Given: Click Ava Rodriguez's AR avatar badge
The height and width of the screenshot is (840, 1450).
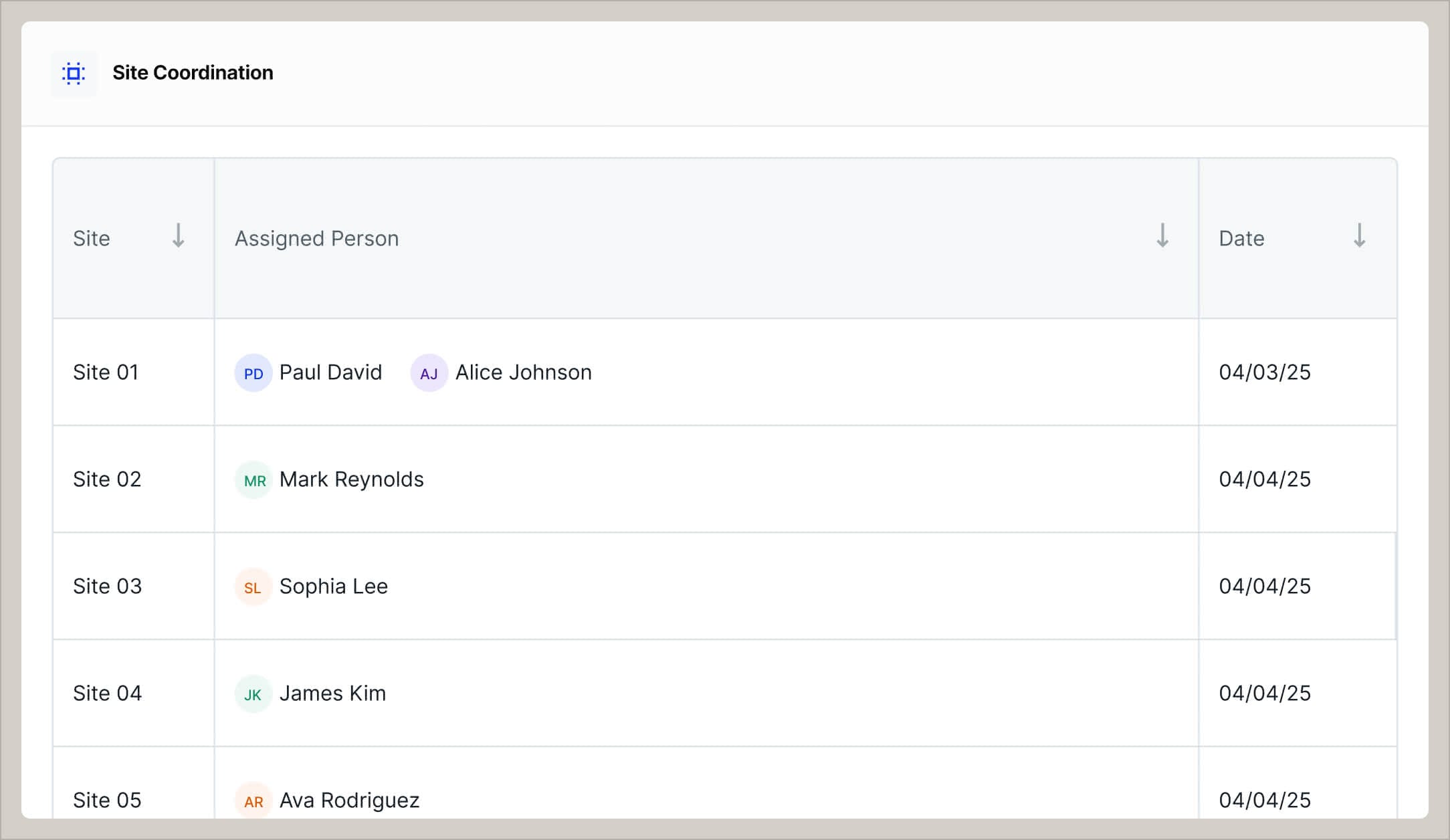Looking at the screenshot, I should pyautogui.click(x=253, y=801).
